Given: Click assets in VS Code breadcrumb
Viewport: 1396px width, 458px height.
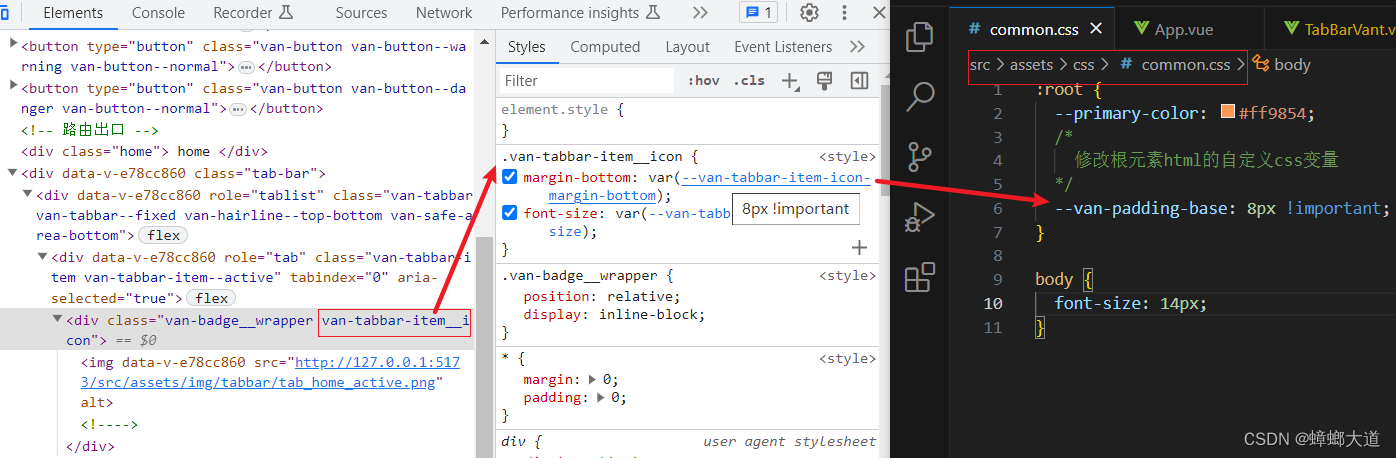Looking at the screenshot, I should (x=1032, y=64).
